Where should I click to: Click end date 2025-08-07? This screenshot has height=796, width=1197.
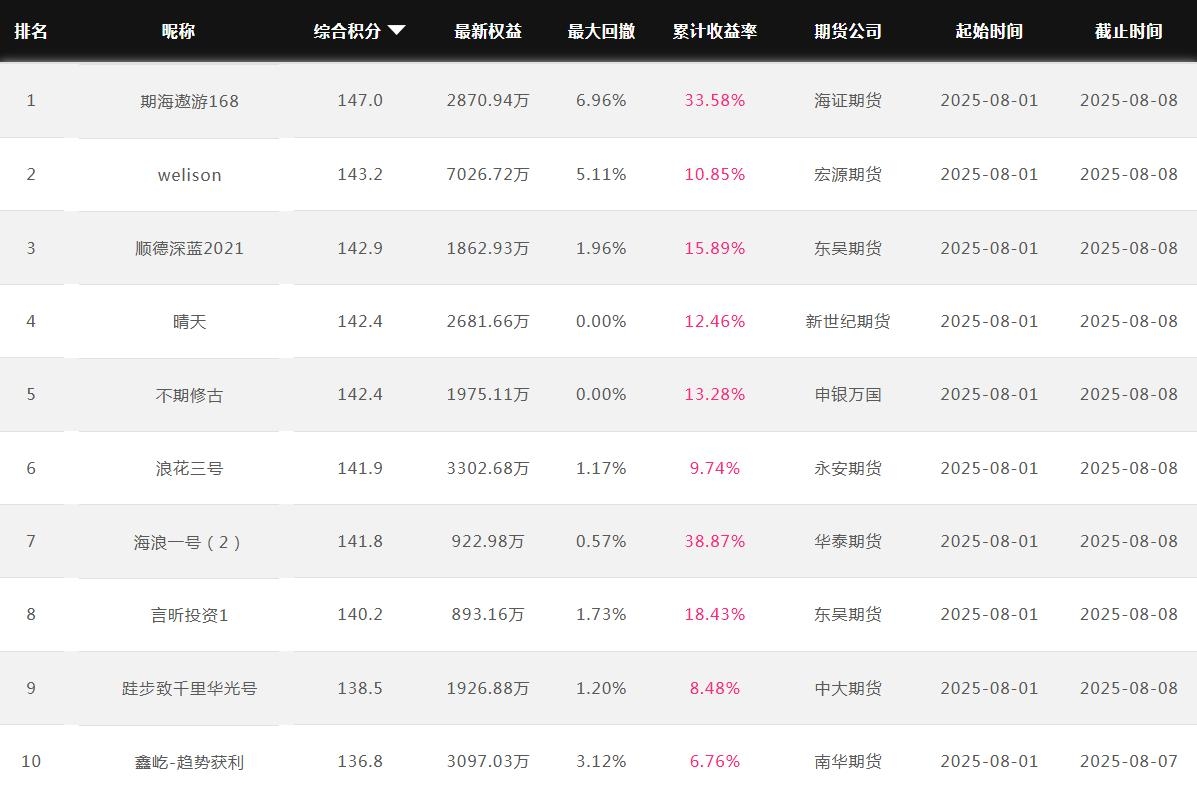(x=1128, y=761)
